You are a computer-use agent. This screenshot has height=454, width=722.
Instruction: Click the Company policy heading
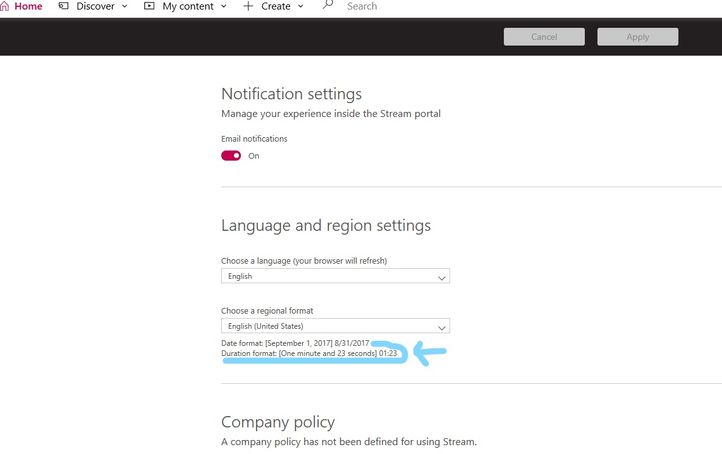278,422
